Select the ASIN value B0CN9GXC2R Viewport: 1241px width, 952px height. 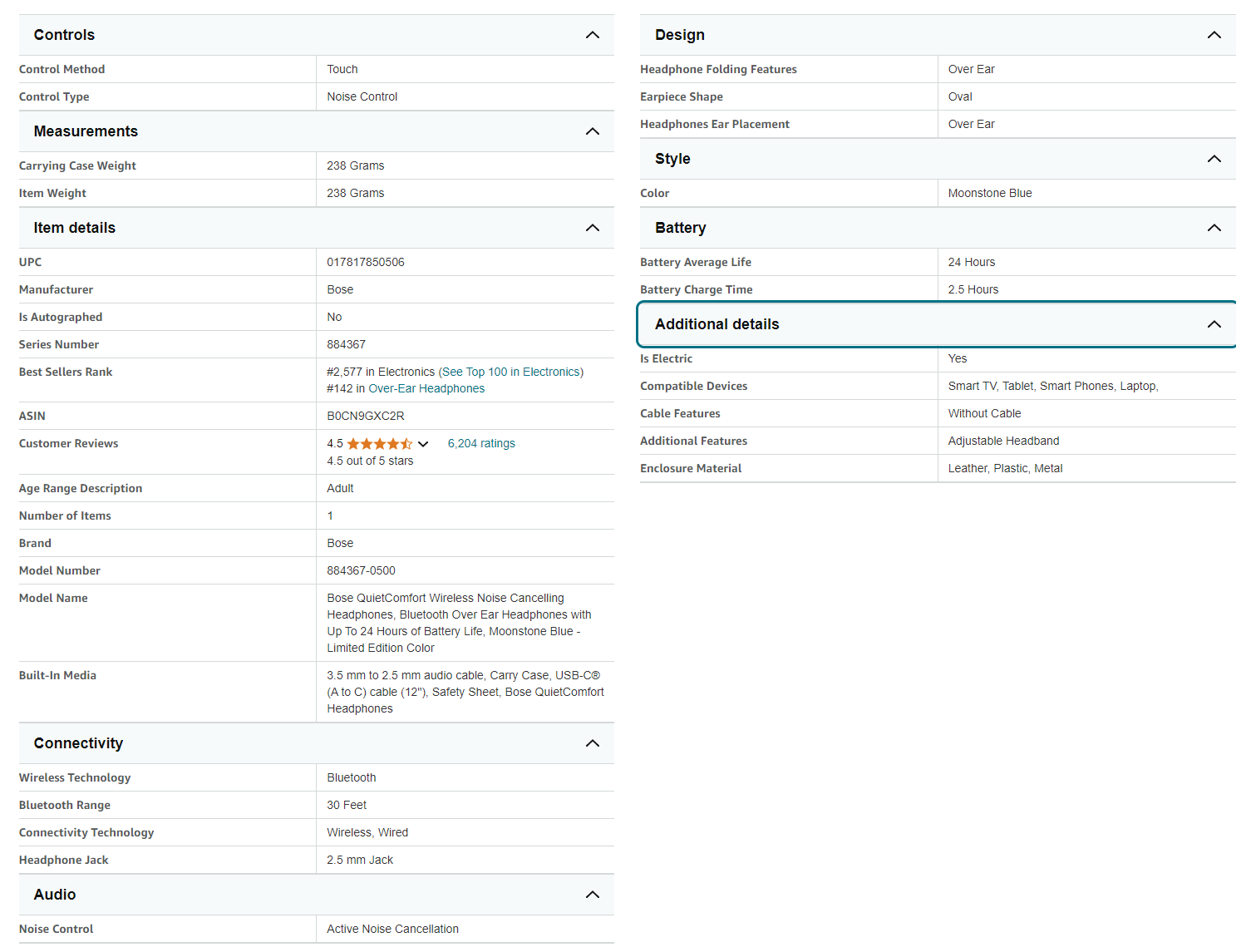tap(366, 416)
